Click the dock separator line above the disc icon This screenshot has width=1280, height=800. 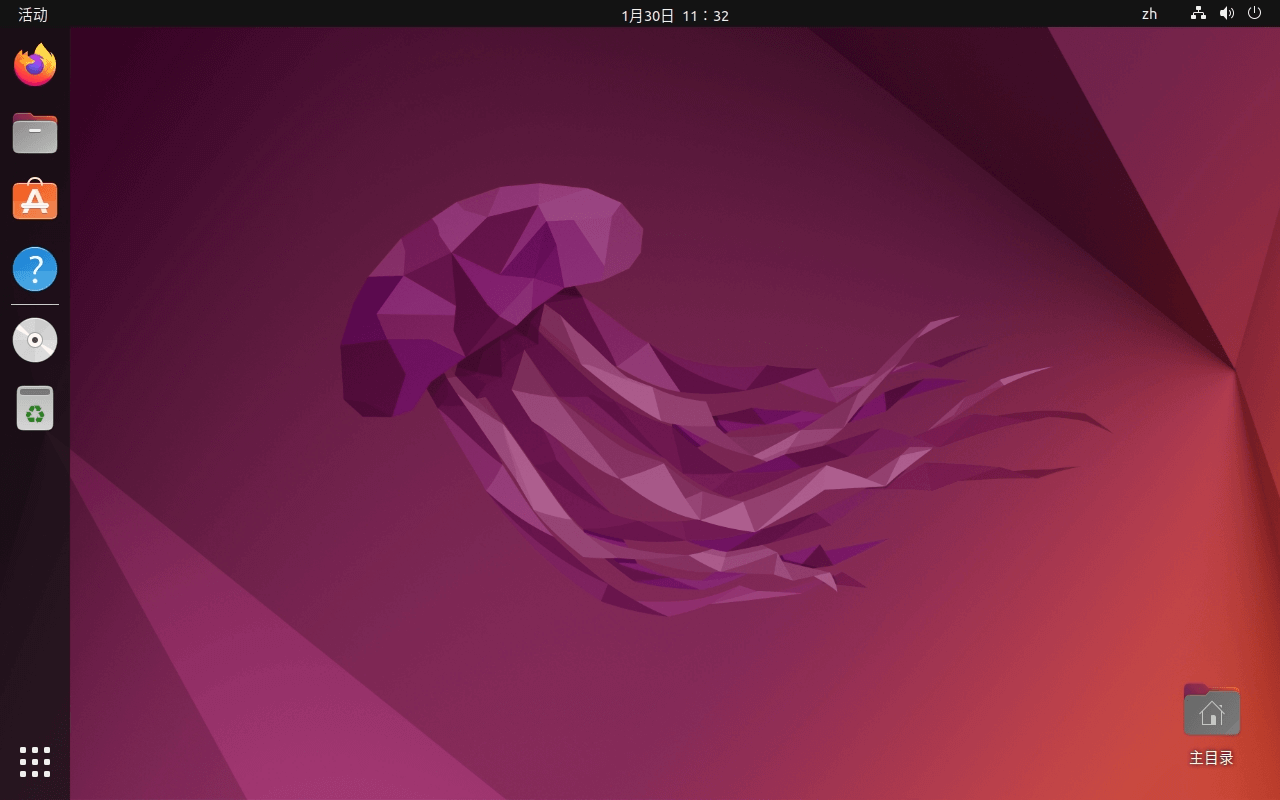coord(35,304)
